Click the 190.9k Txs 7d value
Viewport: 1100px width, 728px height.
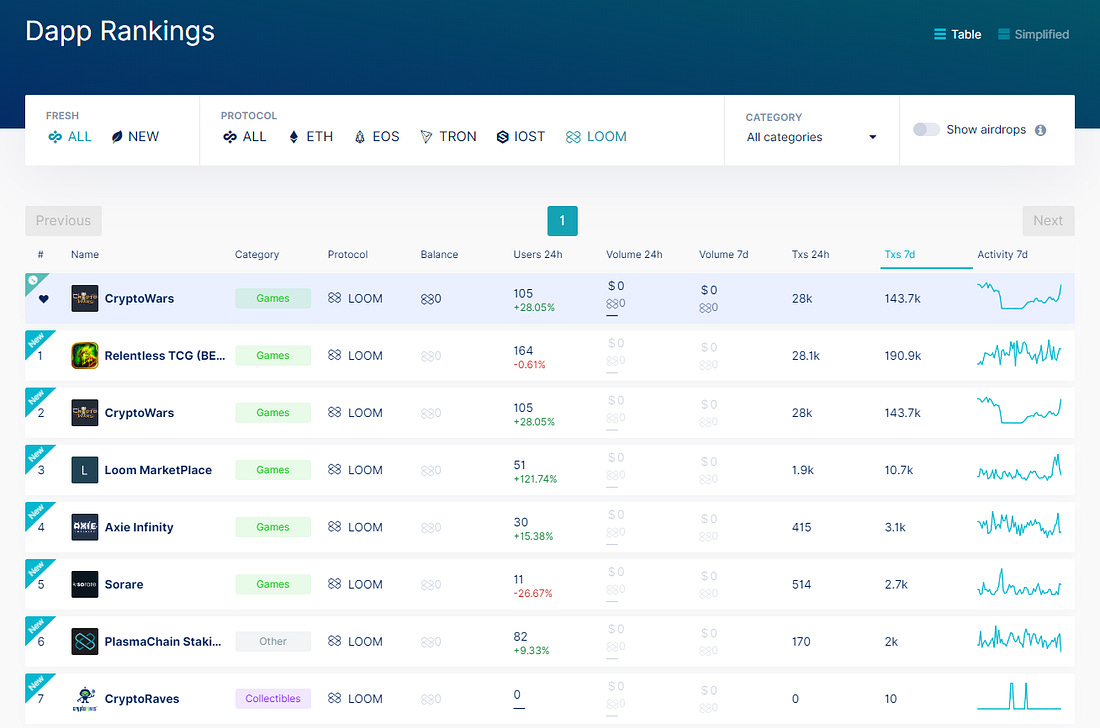pos(902,356)
